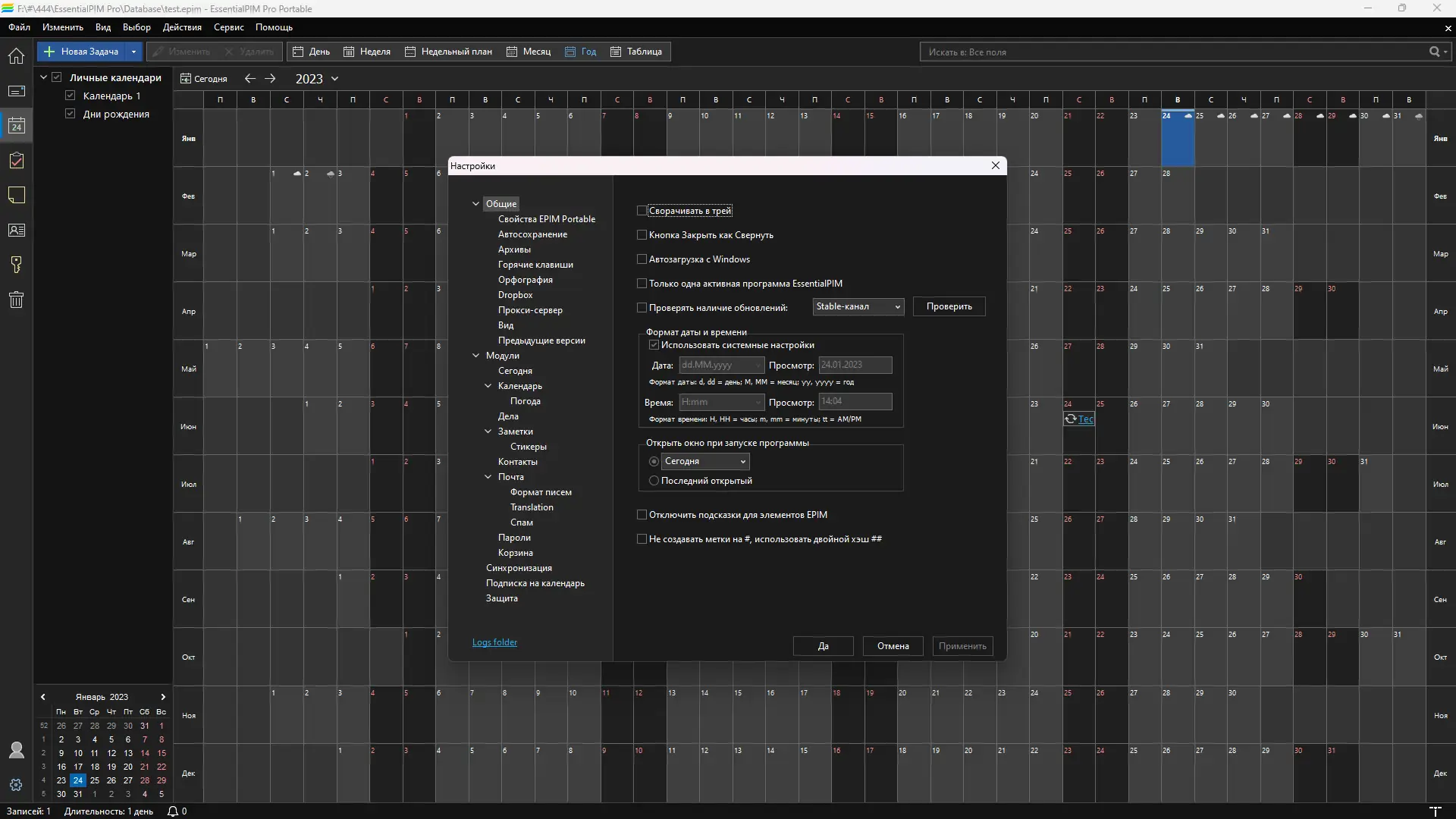Image resolution: width=1456 pixels, height=819 pixels.
Task: Open the year 2023 dropdown
Action: pos(334,79)
